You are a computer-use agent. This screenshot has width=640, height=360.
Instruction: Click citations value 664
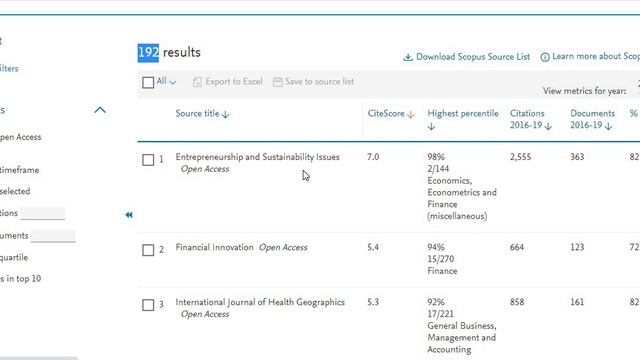(x=517, y=247)
